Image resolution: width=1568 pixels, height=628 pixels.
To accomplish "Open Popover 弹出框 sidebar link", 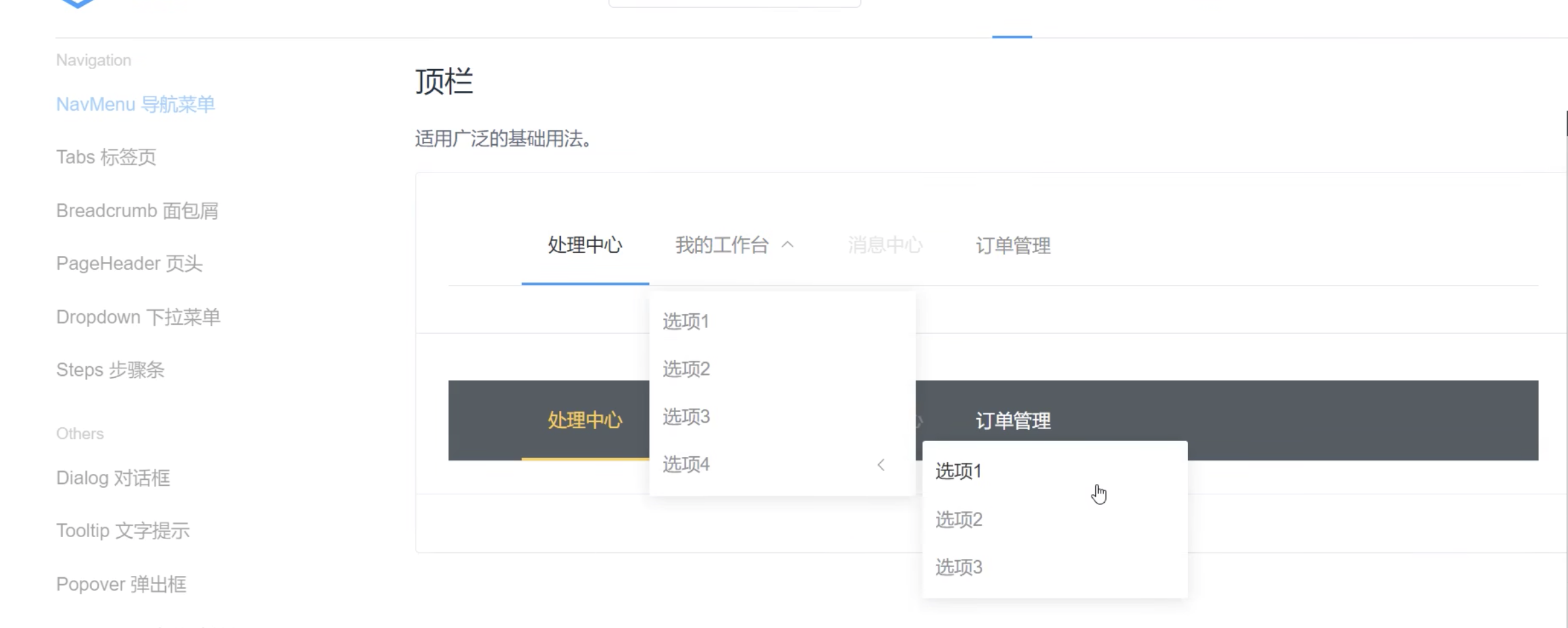I will click(x=121, y=584).
